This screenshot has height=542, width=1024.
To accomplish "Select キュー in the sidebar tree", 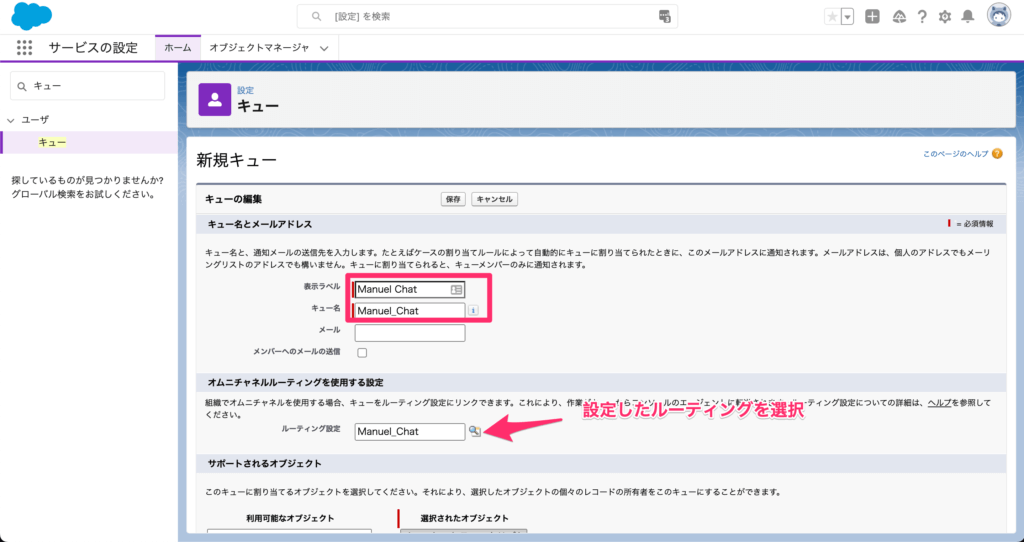I will (x=52, y=143).
